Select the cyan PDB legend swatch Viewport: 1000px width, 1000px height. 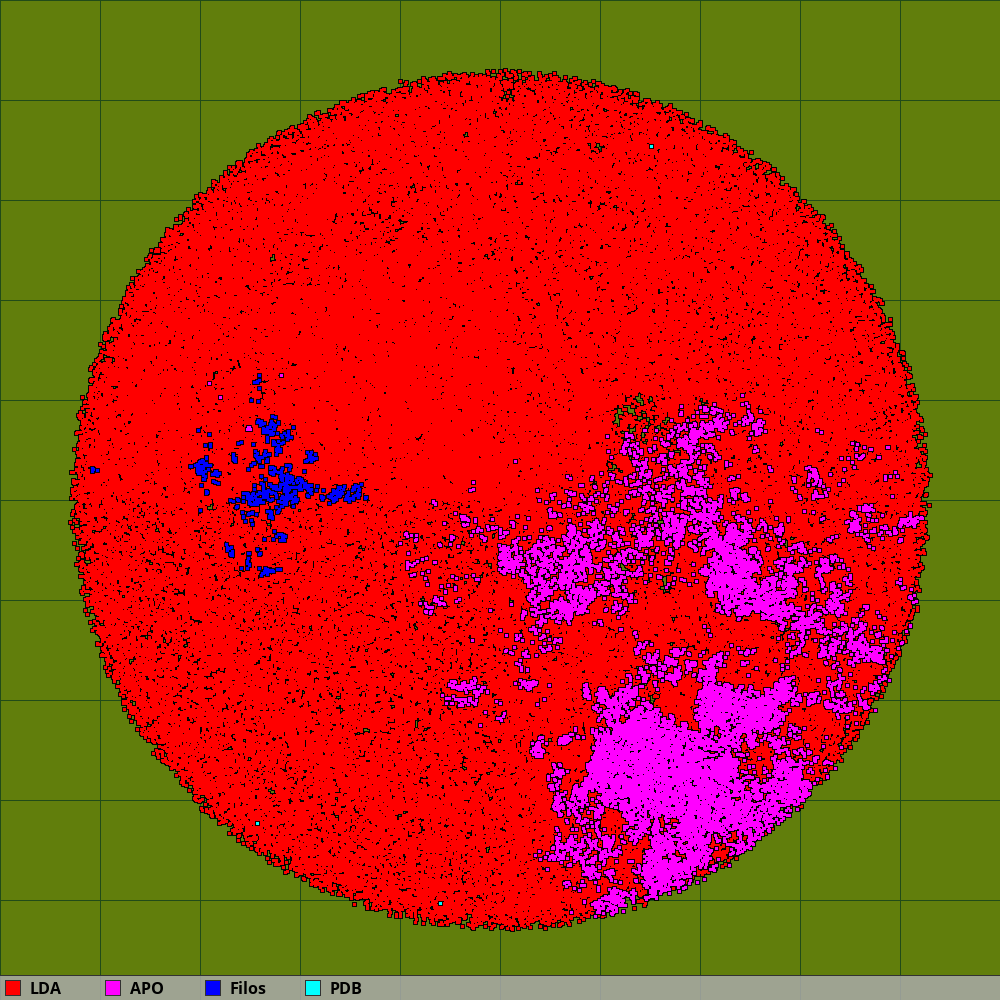(313, 988)
